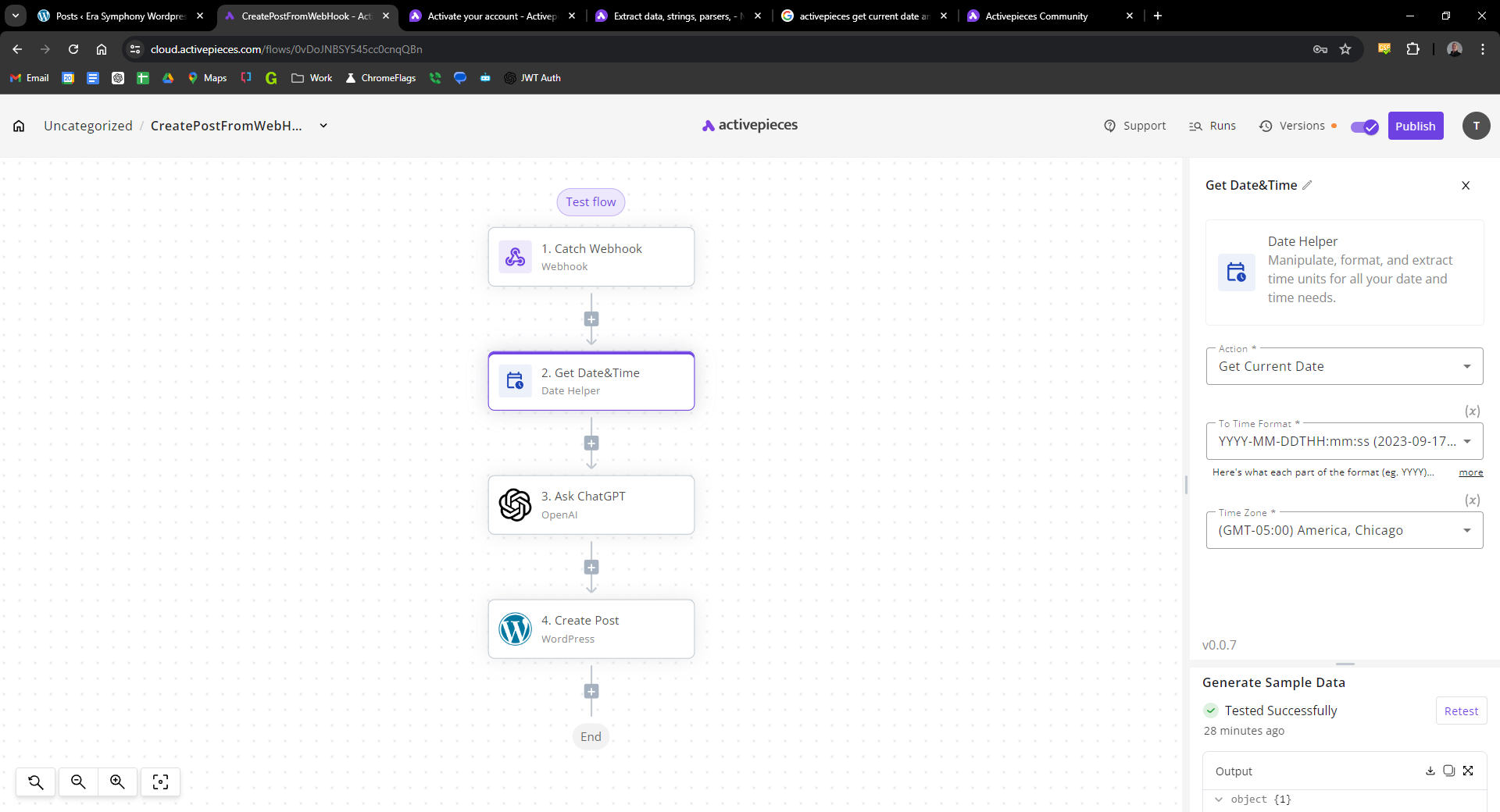Switch to Posts Era Symphony WordPress tab
Screen dimensions: 1500x812
[x=121, y=16]
